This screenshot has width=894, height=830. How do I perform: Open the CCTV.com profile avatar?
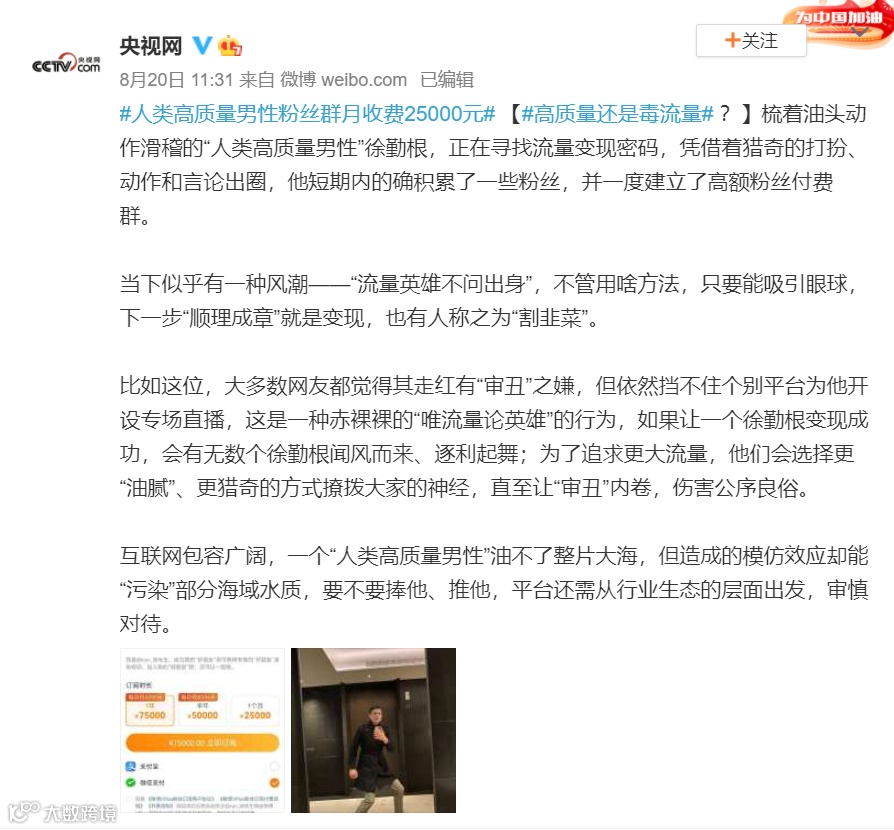coord(66,64)
